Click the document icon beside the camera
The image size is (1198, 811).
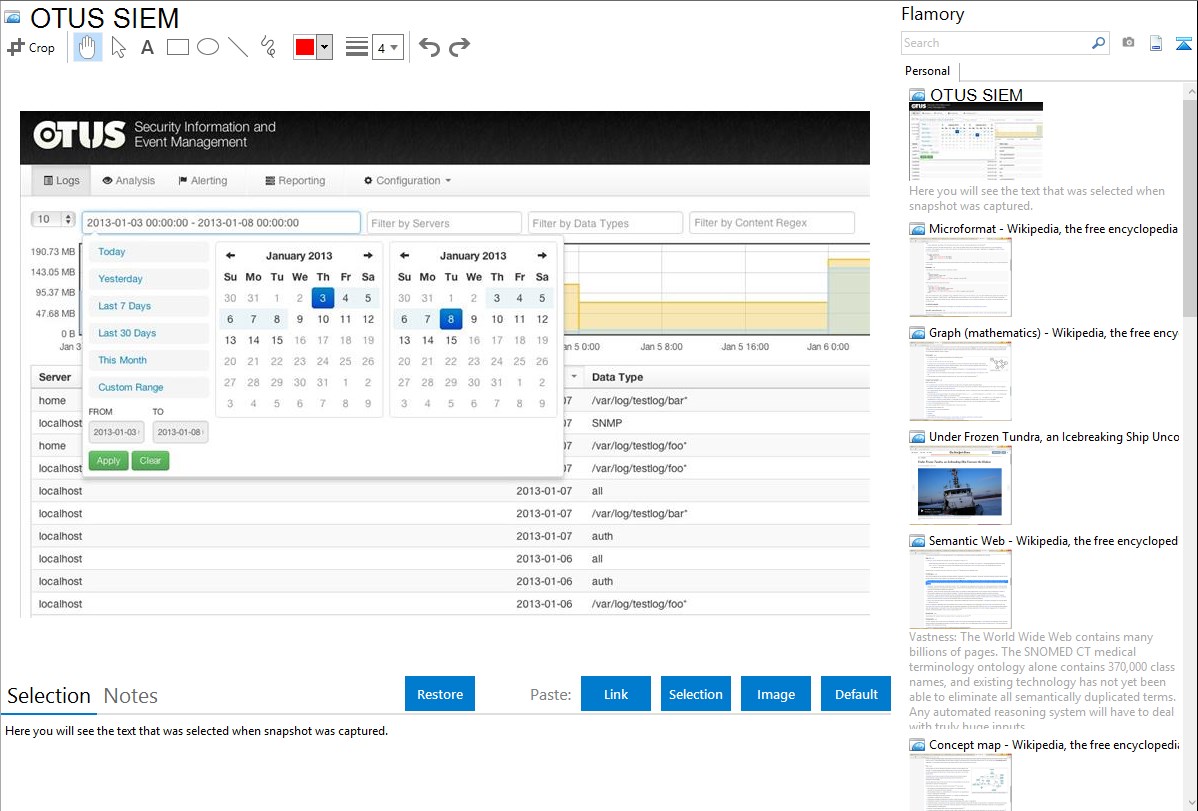point(1156,43)
